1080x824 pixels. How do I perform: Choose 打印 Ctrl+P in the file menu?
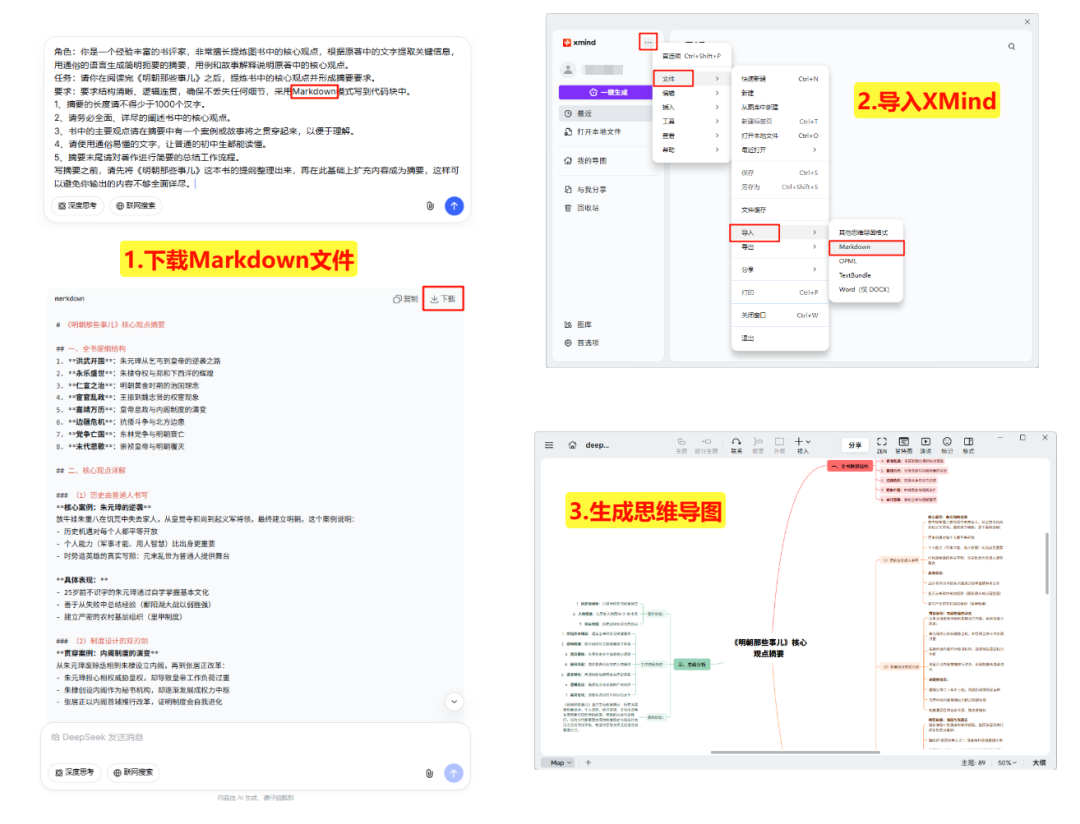(x=780, y=293)
